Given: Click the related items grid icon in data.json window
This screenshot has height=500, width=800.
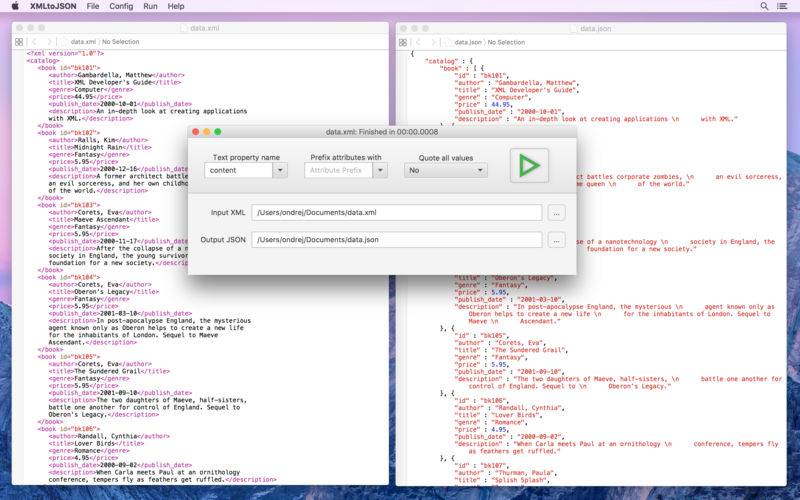Looking at the screenshot, I should click(x=403, y=42).
